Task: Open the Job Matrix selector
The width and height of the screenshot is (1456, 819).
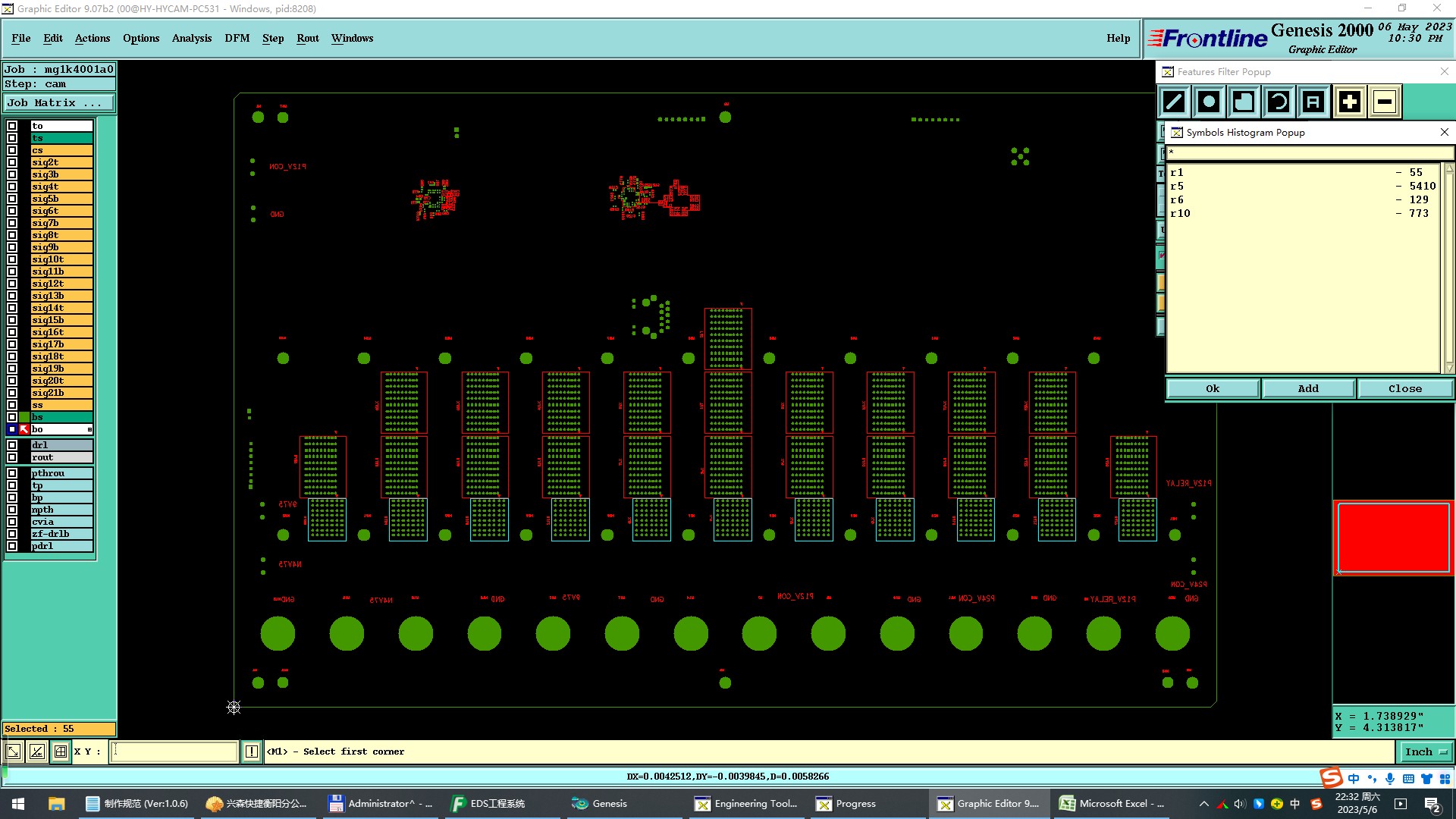Action: coord(58,103)
